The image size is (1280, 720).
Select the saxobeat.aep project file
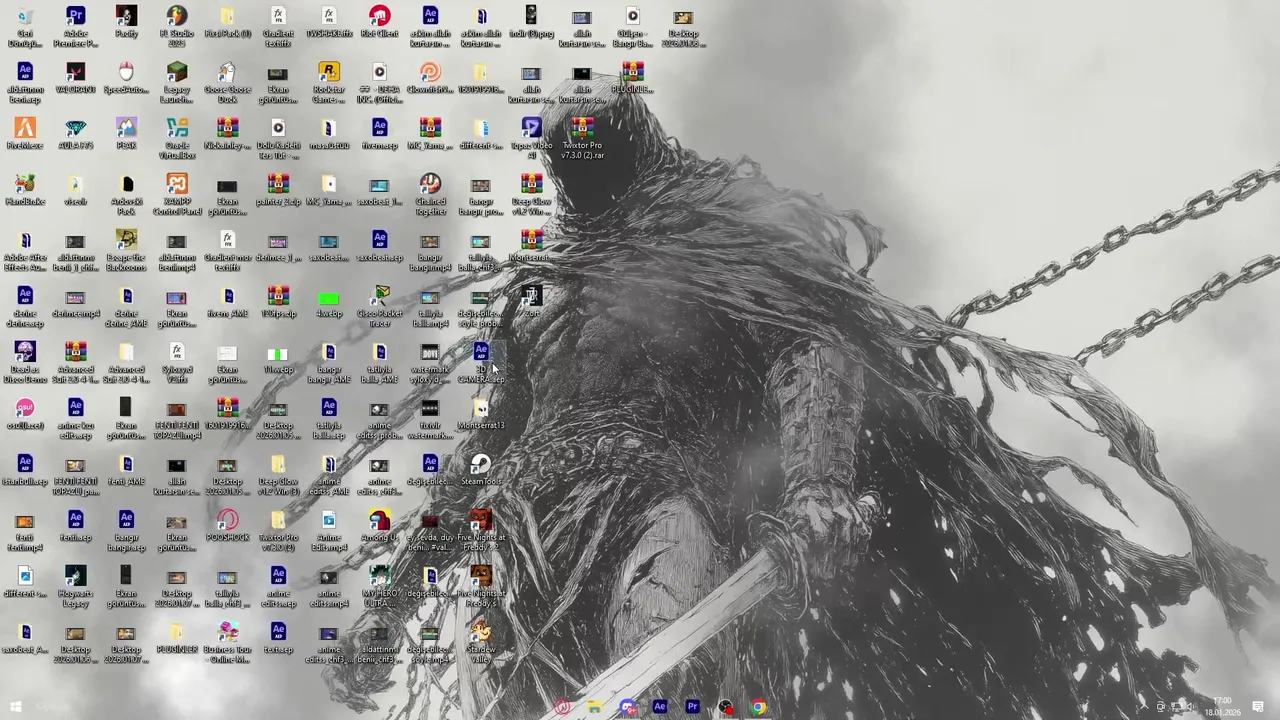point(379,246)
